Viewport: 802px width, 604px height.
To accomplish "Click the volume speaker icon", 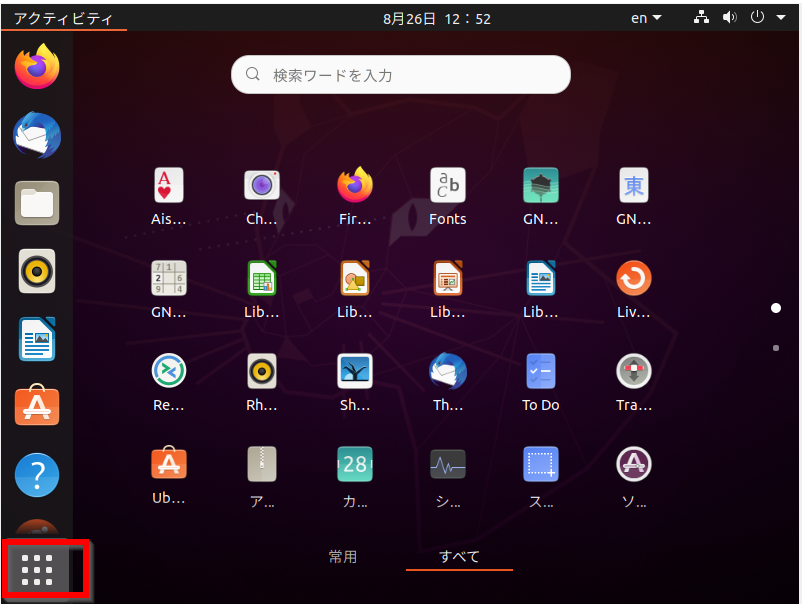I will (x=729, y=18).
